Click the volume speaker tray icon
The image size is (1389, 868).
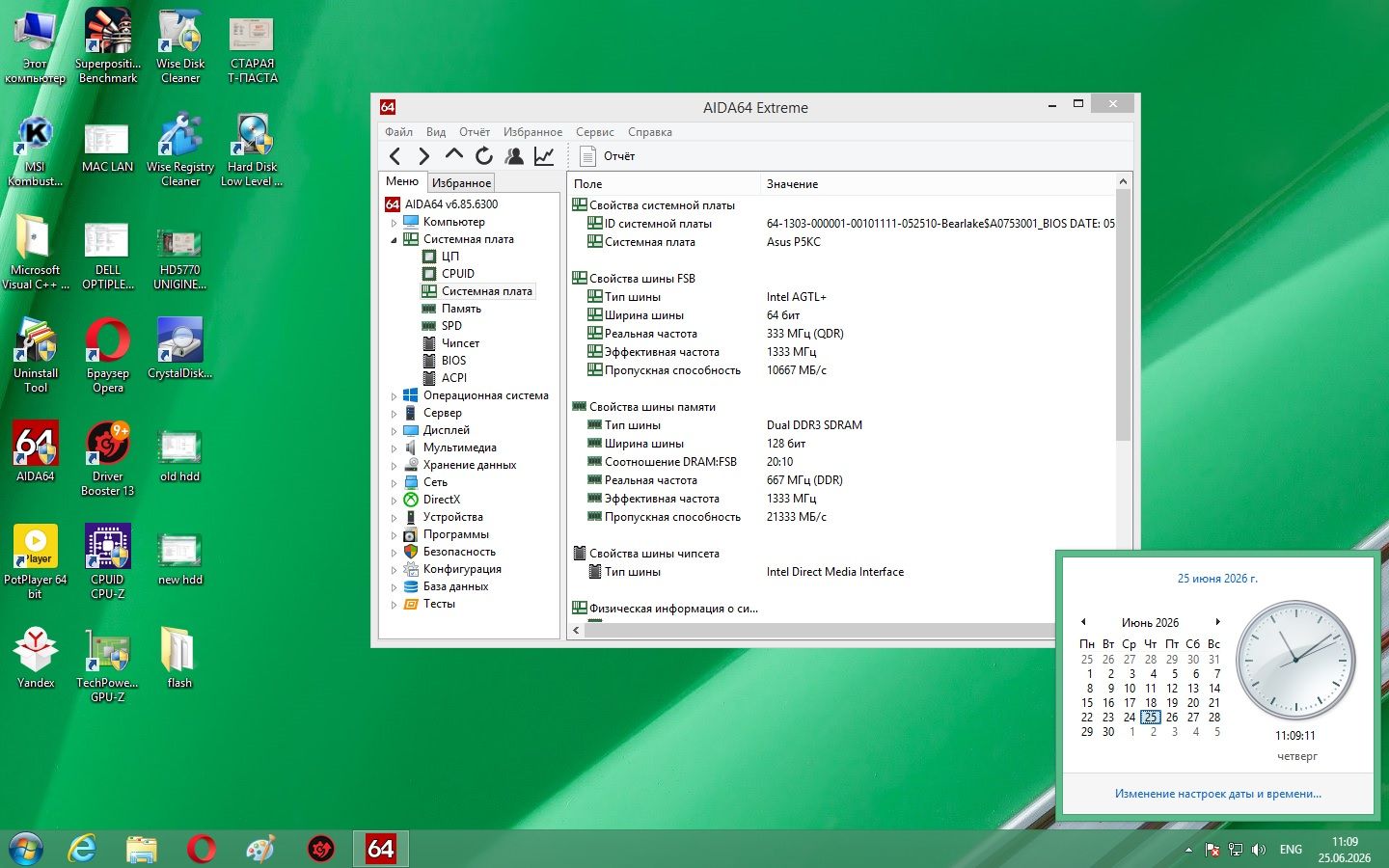[1258, 850]
